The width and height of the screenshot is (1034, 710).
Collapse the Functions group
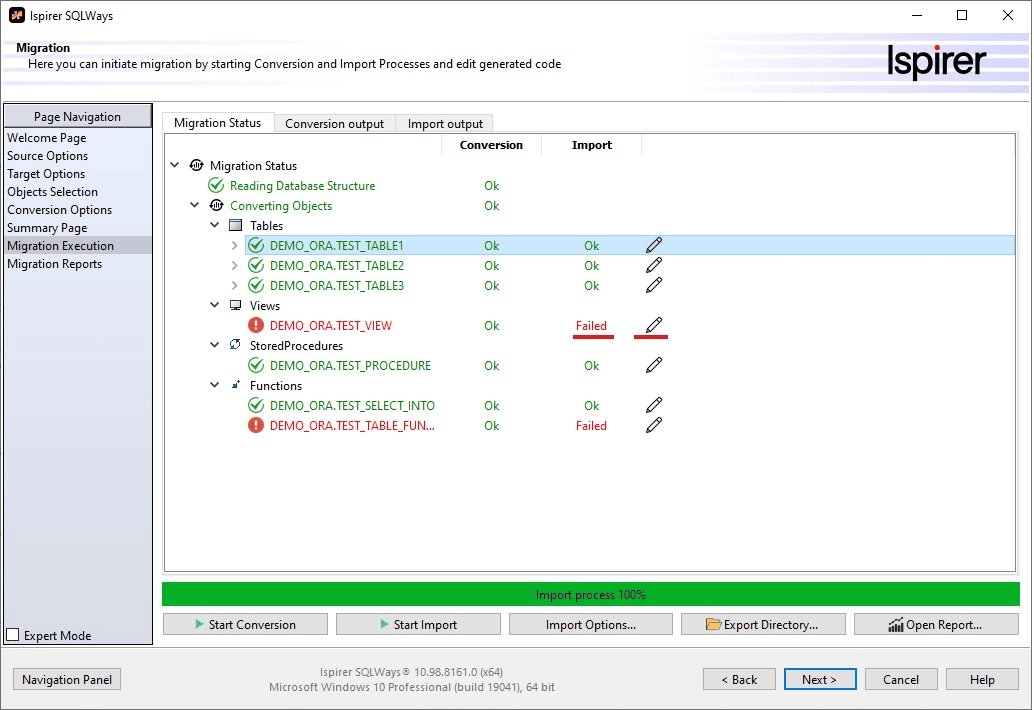(215, 385)
